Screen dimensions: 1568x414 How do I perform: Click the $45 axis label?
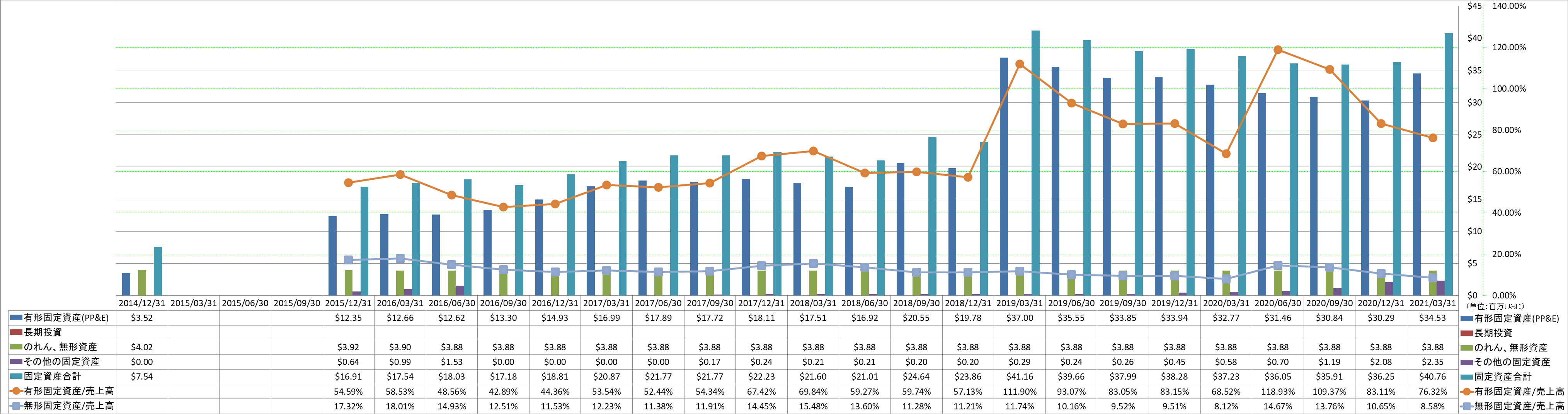coord(1474,6)
